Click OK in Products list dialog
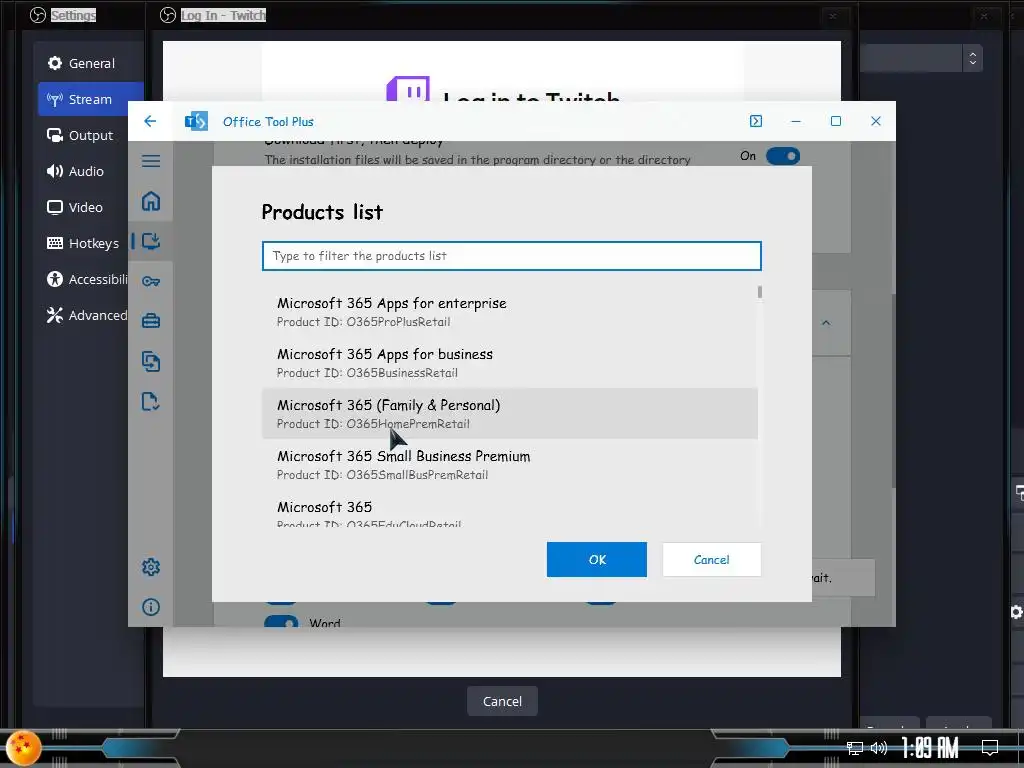Image resolution: width=1024 pixels, height=768 pixels. 597,560
